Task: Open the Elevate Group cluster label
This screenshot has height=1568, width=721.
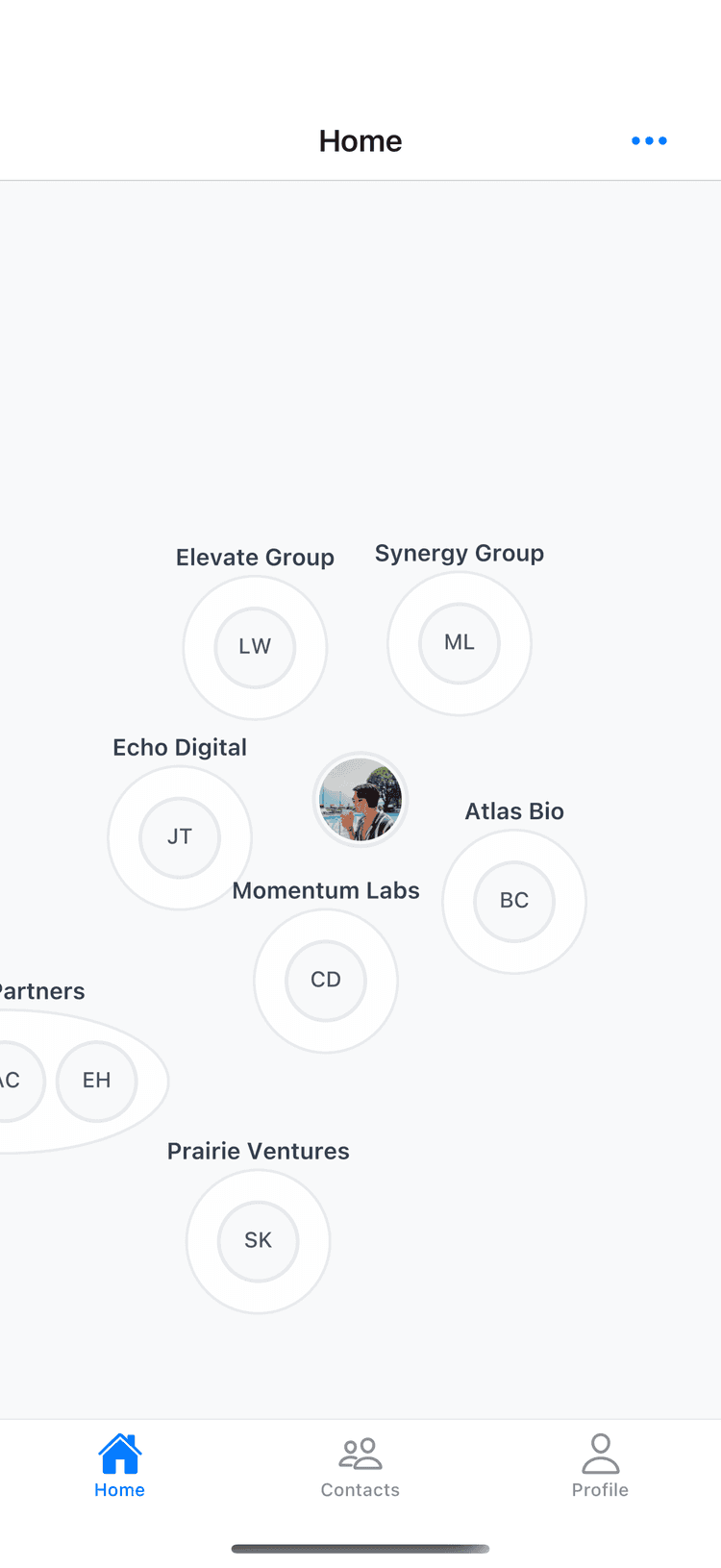Action: (254, 557)
